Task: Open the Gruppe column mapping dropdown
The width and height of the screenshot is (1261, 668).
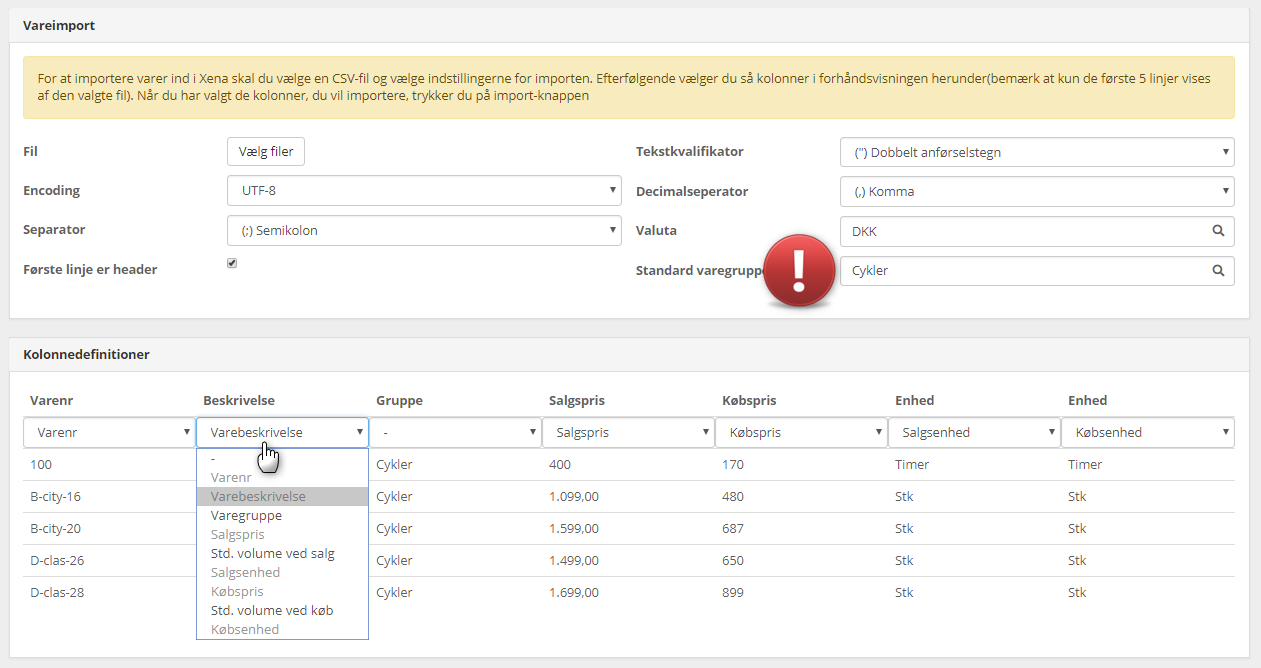Action: tap(455, 433)
